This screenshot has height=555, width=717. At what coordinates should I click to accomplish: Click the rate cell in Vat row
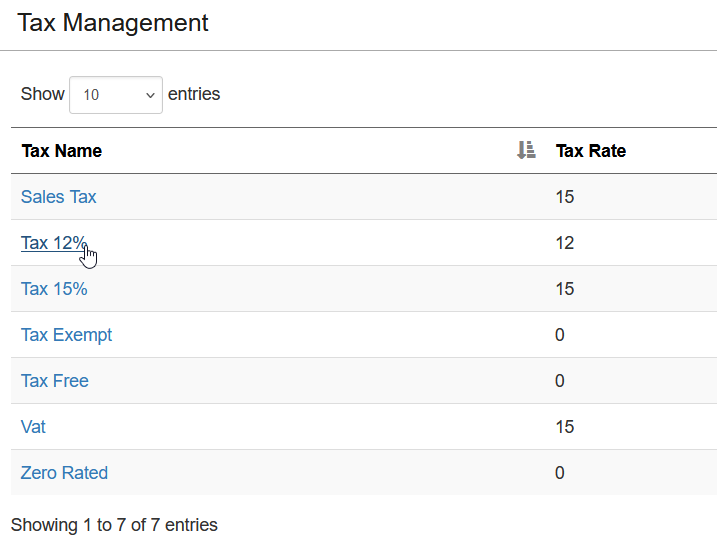[x=565, y=427]
